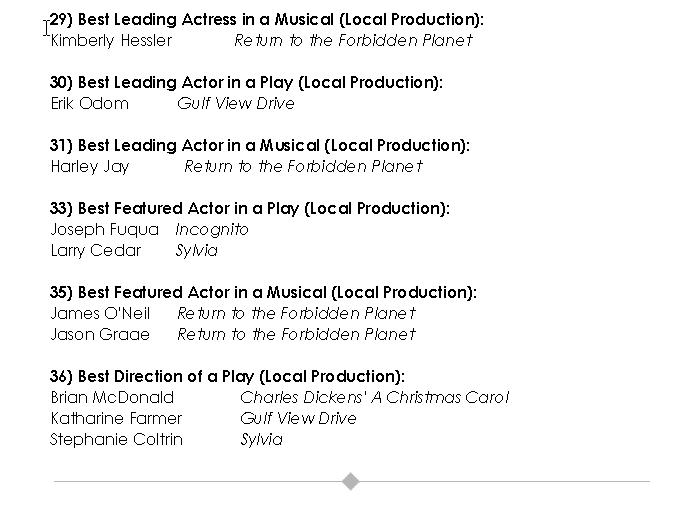The width and height of the screenshot is (694, 506).
Task: Click on the name James O'Neil
Action: 100,313
